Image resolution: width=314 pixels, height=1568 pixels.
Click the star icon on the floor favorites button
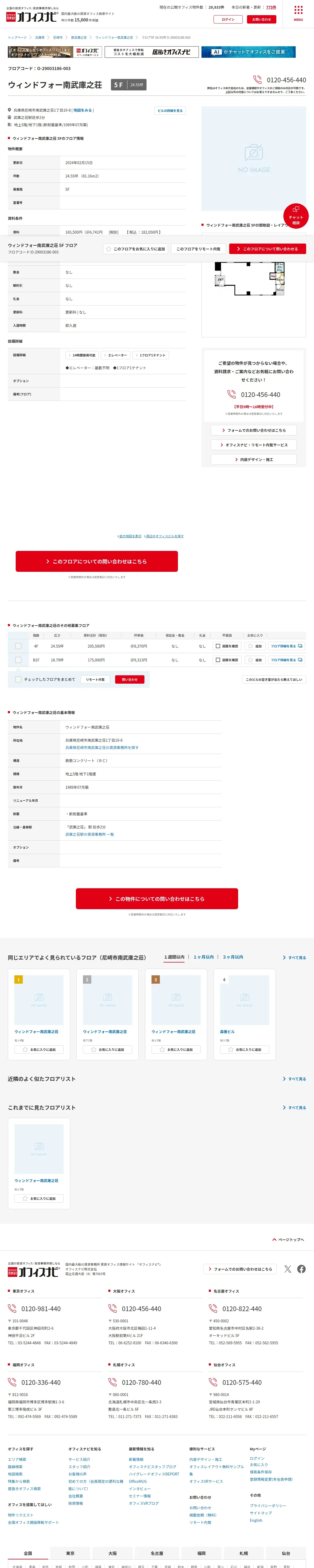(x=109, y=249)
